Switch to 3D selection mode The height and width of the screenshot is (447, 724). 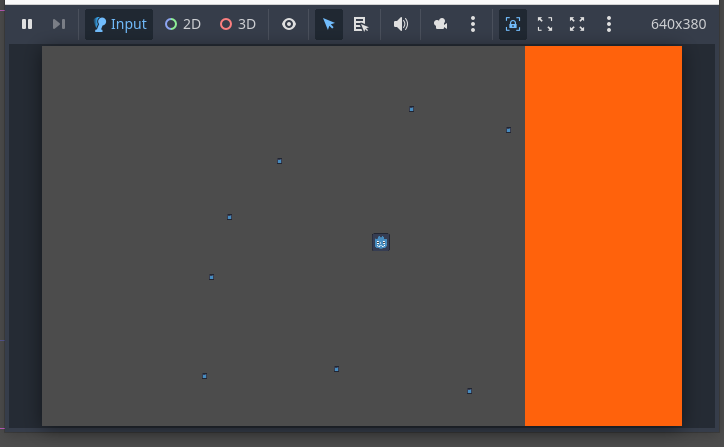pyautogui.click(x=238, y=24)
